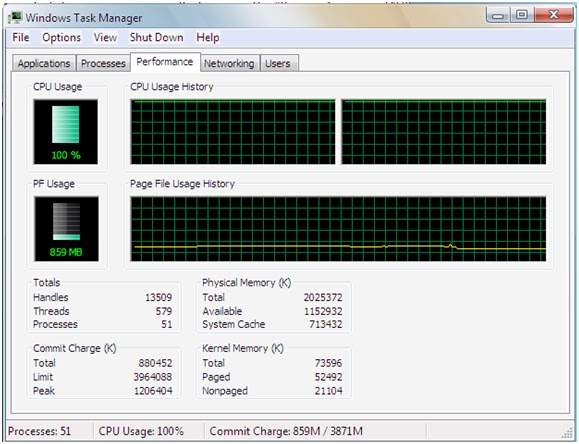This screenshot has width=579, height=444.
Task: Minimize the Task Manager window
Action: [498, 16]
